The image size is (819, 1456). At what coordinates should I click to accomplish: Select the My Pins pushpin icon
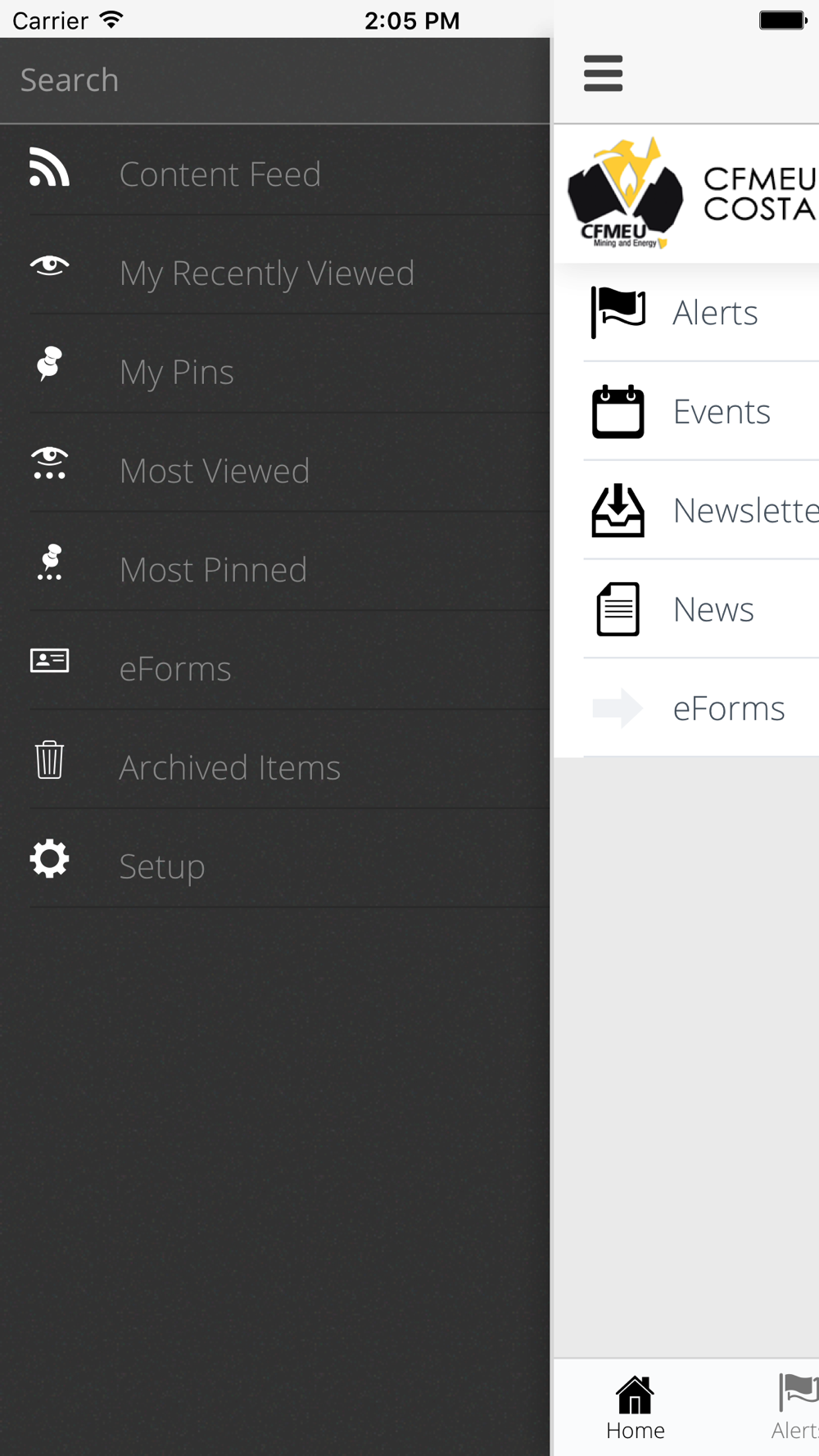point(49,364)
